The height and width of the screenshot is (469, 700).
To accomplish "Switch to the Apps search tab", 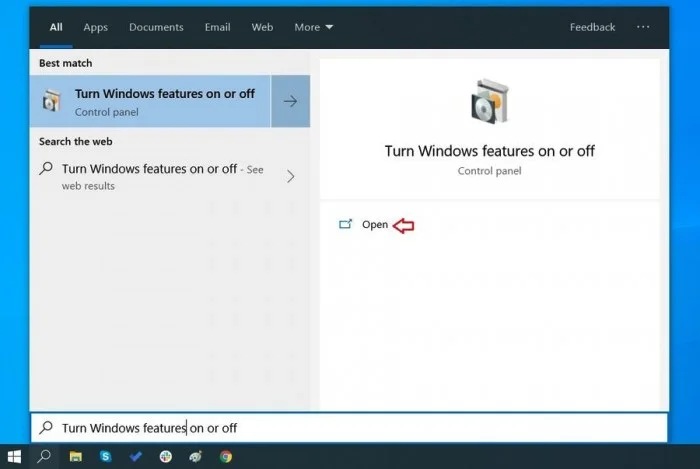I will coord(96,27).
